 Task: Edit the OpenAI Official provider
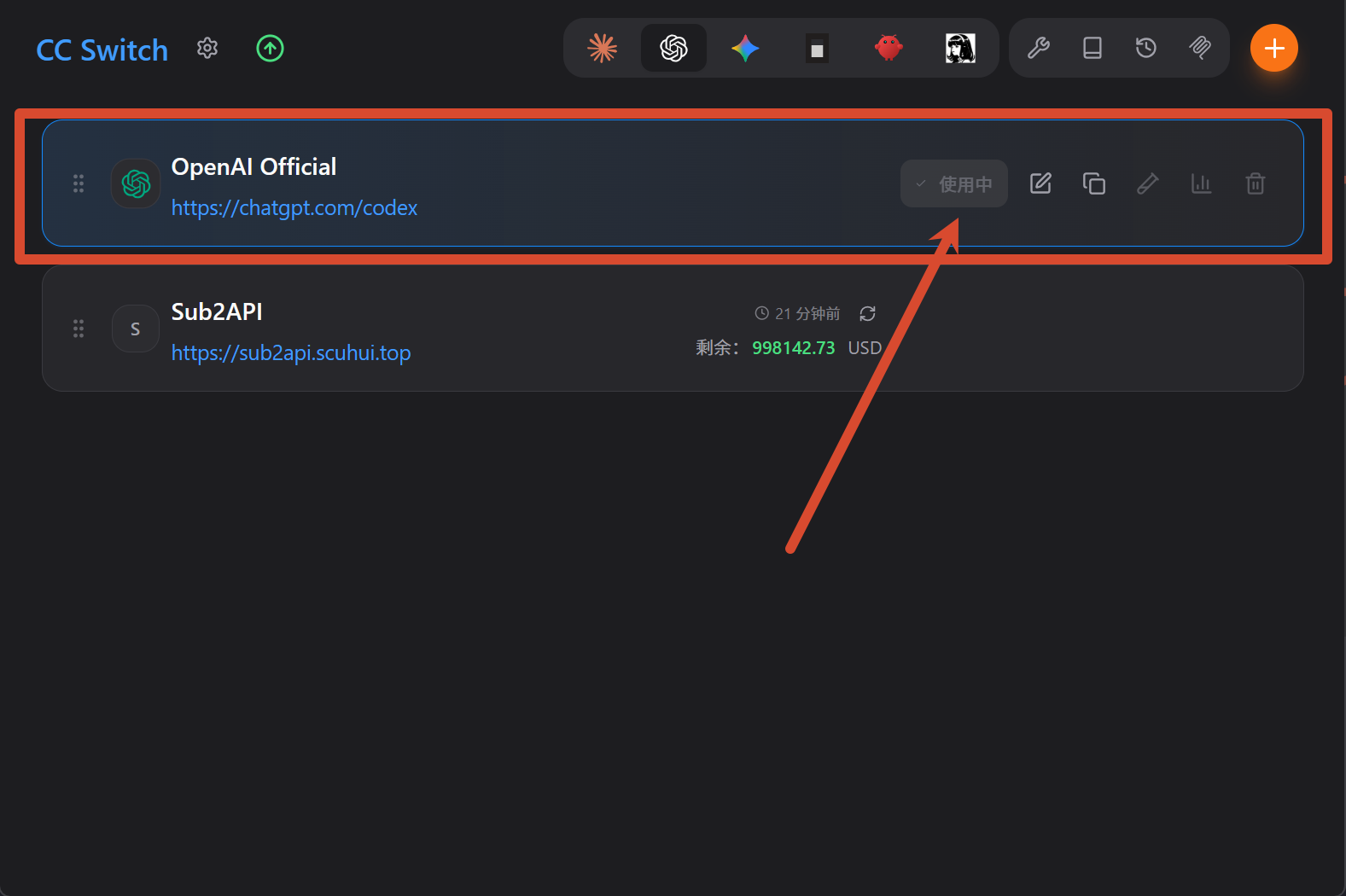(1040, 183)
